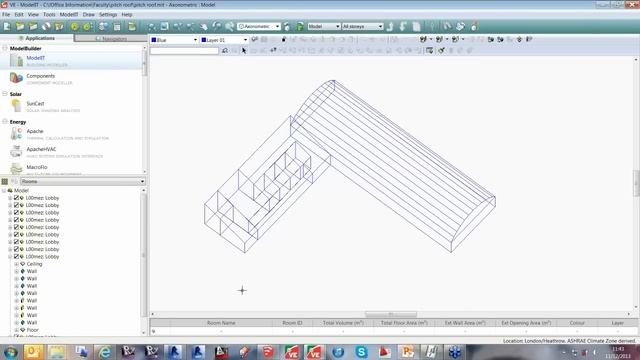Click the New model icon in the main toolbar

pos(7,27)
